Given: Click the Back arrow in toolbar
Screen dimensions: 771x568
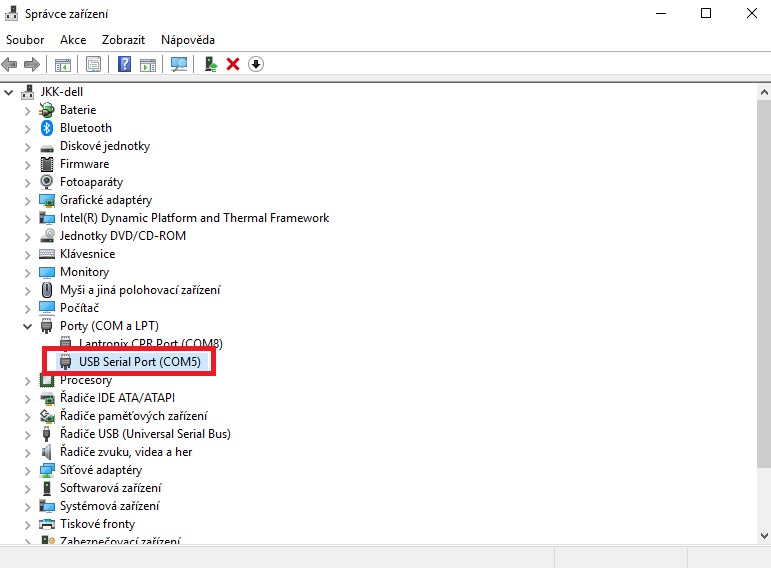Looking at the screenshot, I should click(x=10, y=64).
